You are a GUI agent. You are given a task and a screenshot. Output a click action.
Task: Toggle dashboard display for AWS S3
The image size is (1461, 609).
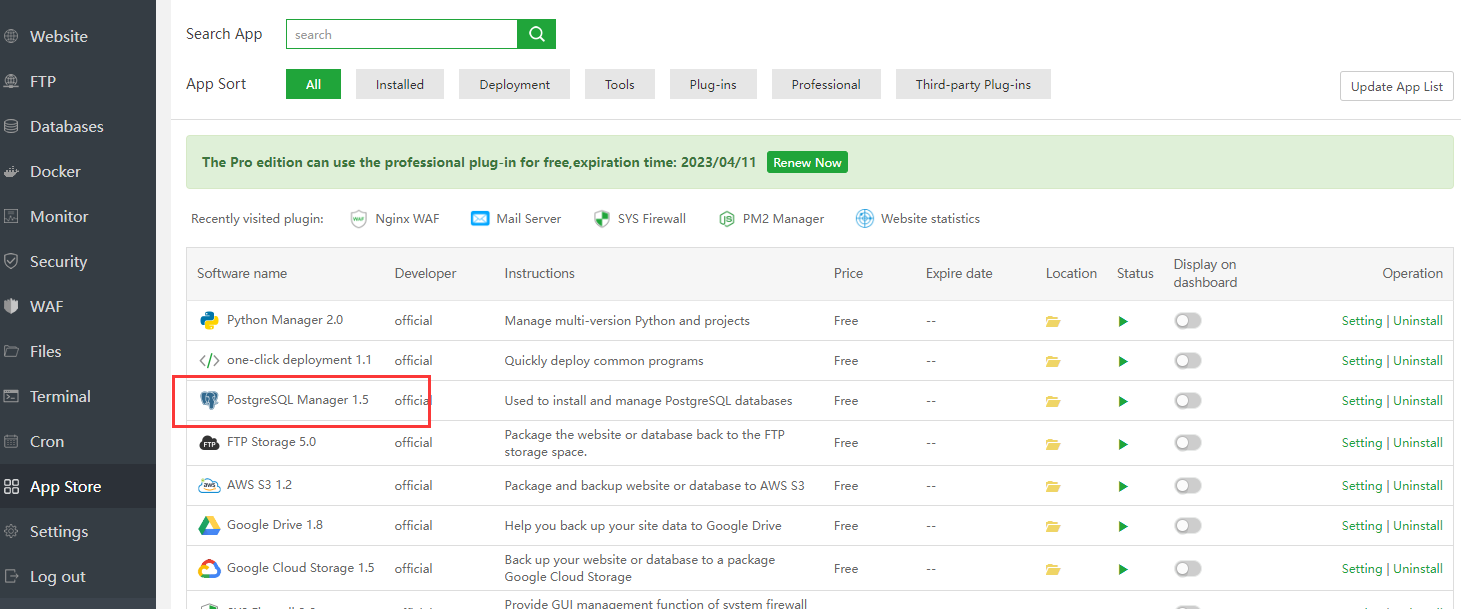pyautogui.click(x=1187, y=486)
